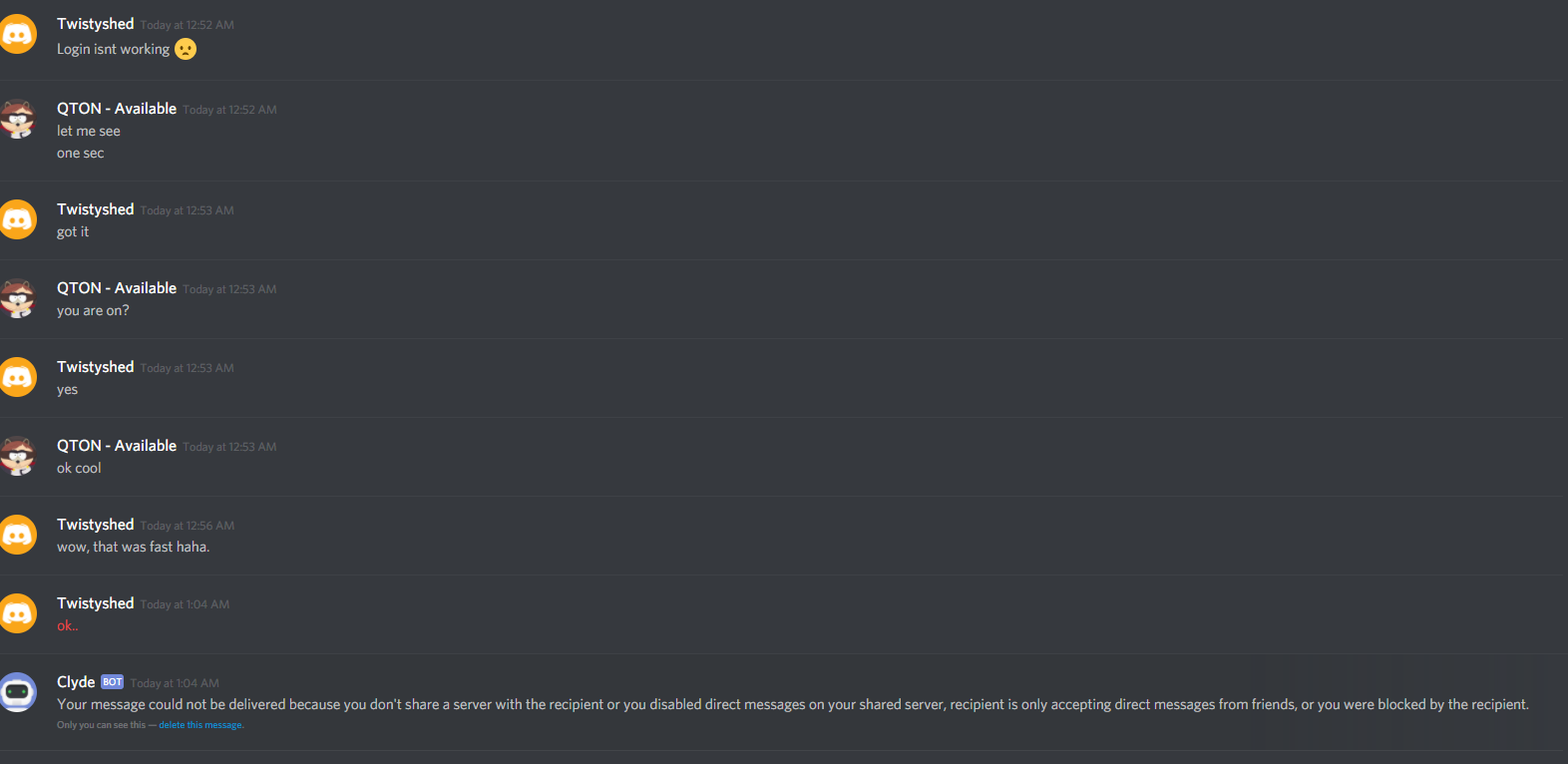This screenshot has width=1568, height=764.
Task: View QTON avatar beside "ok cool"
Action: (x=17, y=456)
